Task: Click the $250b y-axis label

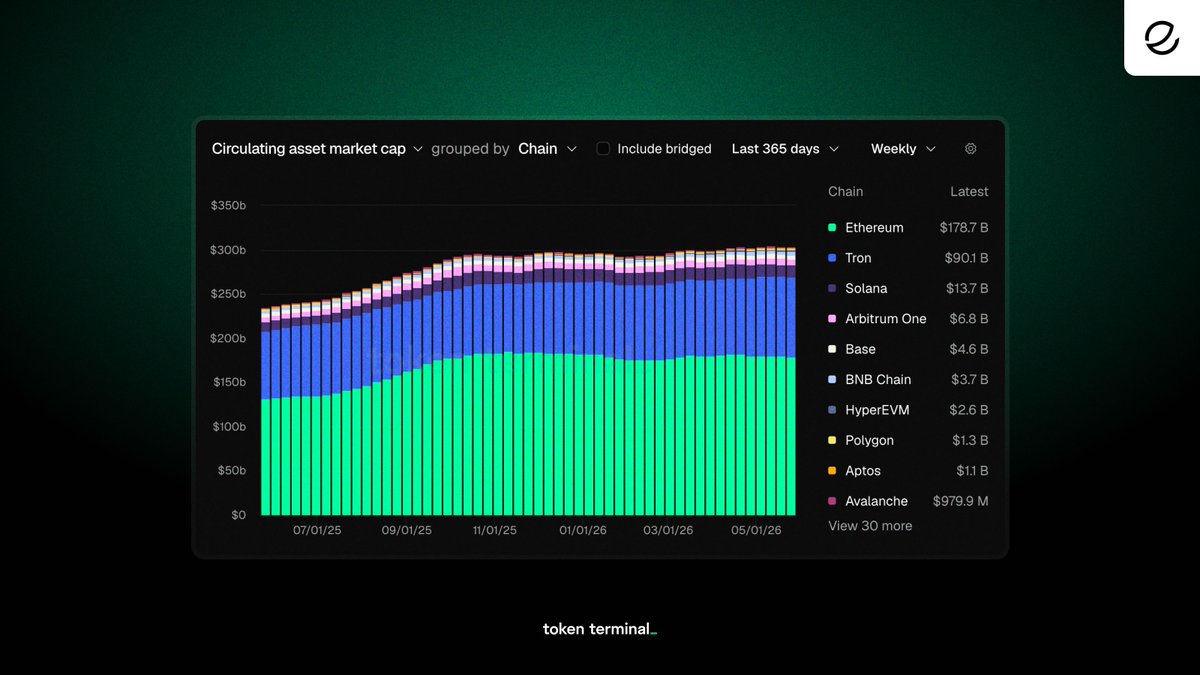Action: 228,294
